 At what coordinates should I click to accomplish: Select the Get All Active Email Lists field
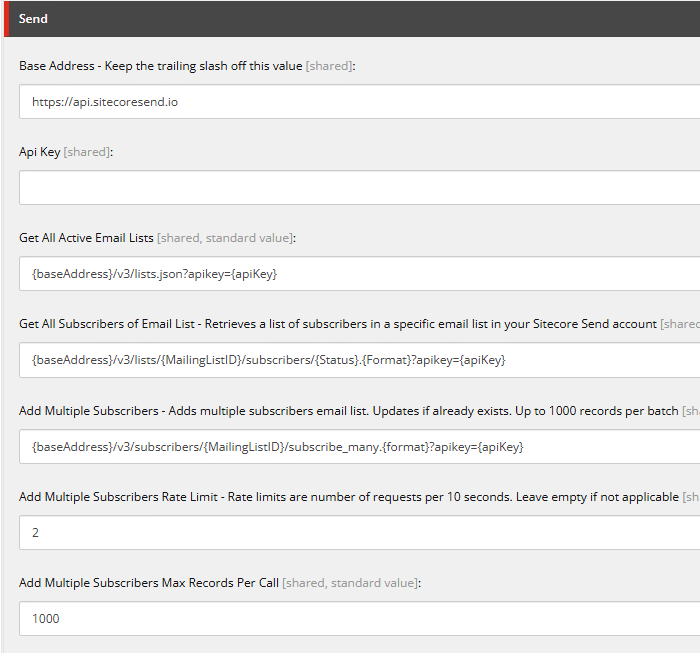359,274
